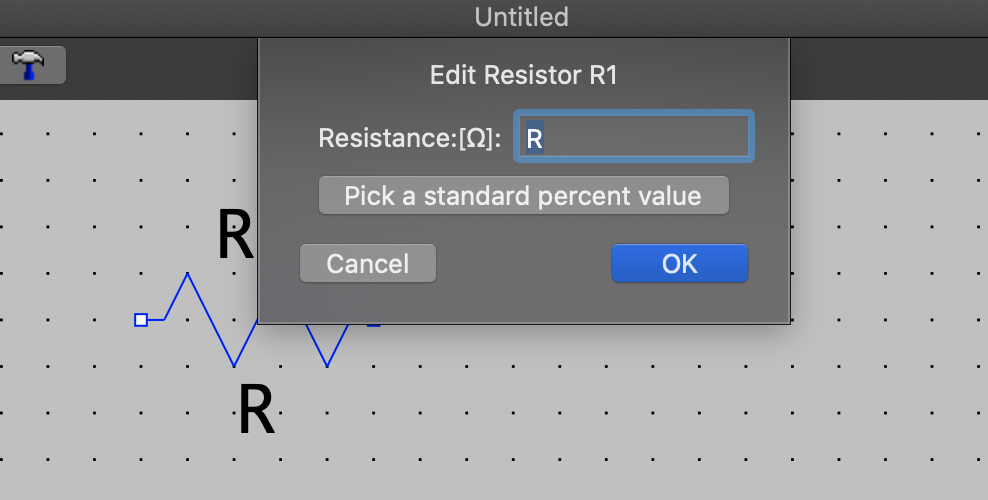This screenshot has height=500, width=988.
Task: Click the resistor's second downward zigzag vertex
Action: [x=327, y=365]
